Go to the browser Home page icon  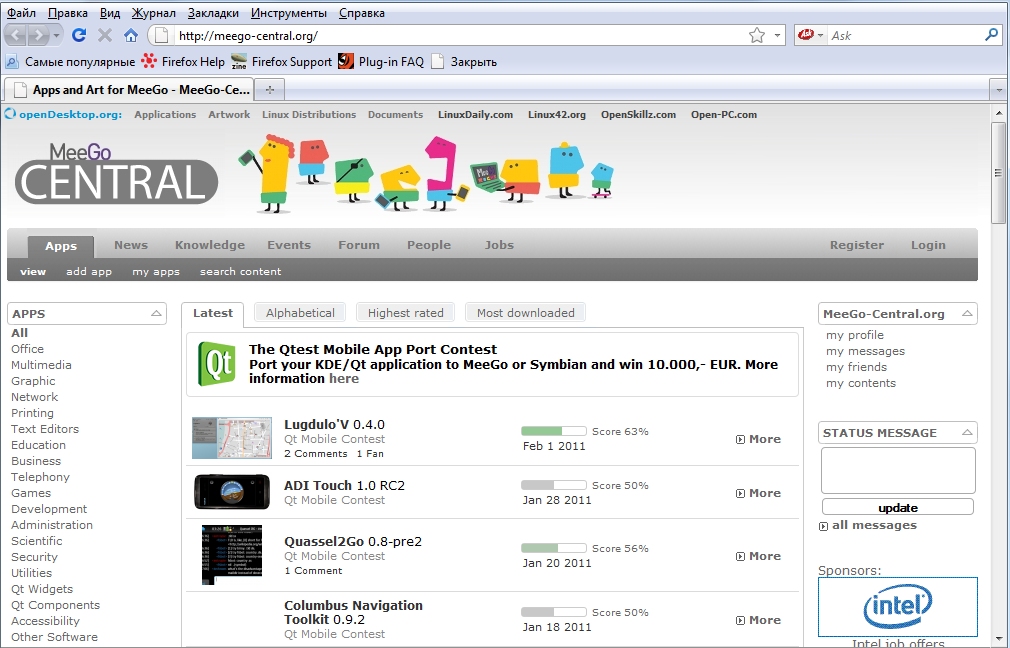click(131, 35)
